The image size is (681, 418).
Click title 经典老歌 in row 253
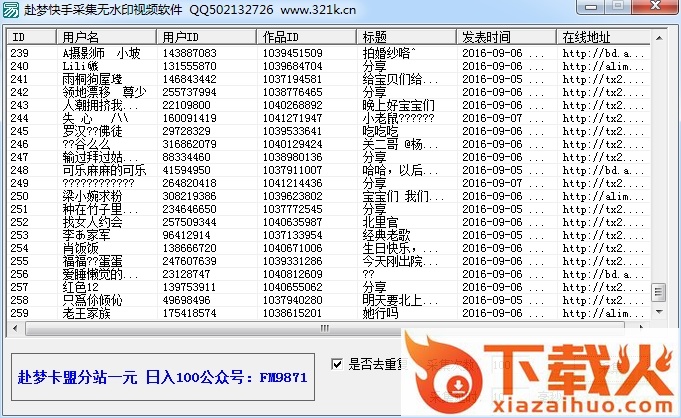click(386, 236)
